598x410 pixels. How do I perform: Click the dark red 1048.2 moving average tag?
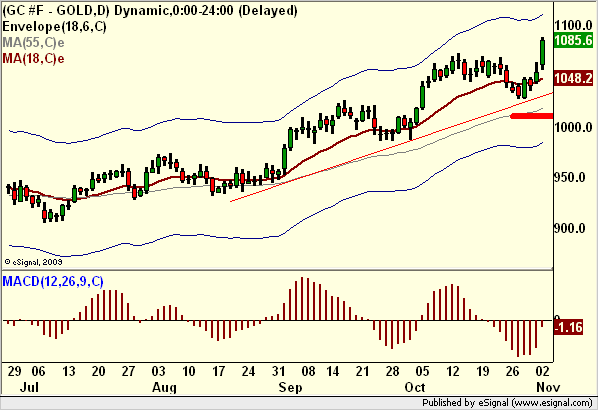(x=574, y=78)
